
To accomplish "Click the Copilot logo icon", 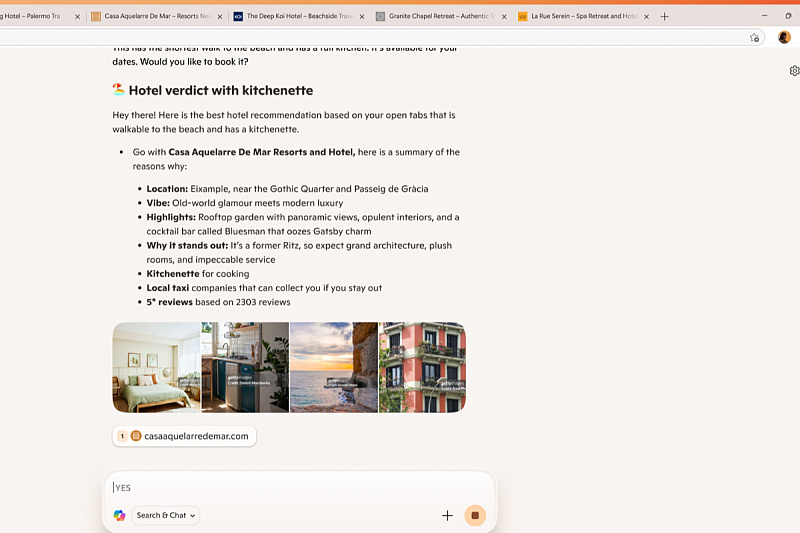I will pyautogui.click(x=119, y=515).
